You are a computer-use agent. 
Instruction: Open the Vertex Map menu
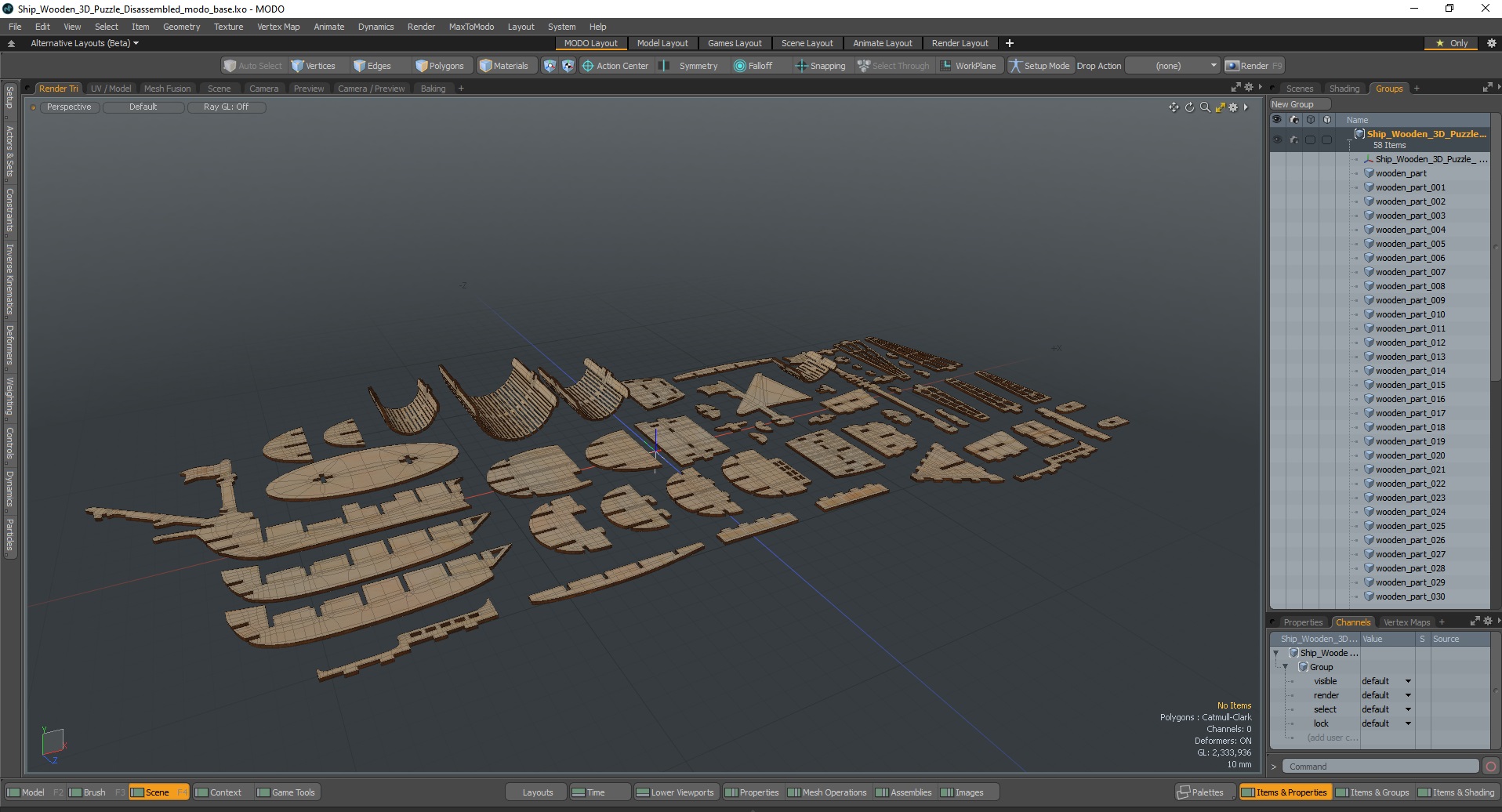point(278,27)
